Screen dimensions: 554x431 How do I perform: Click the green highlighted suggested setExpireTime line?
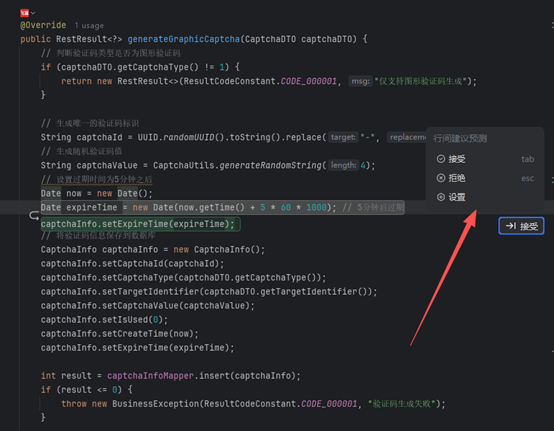click(x=140, y=224)
